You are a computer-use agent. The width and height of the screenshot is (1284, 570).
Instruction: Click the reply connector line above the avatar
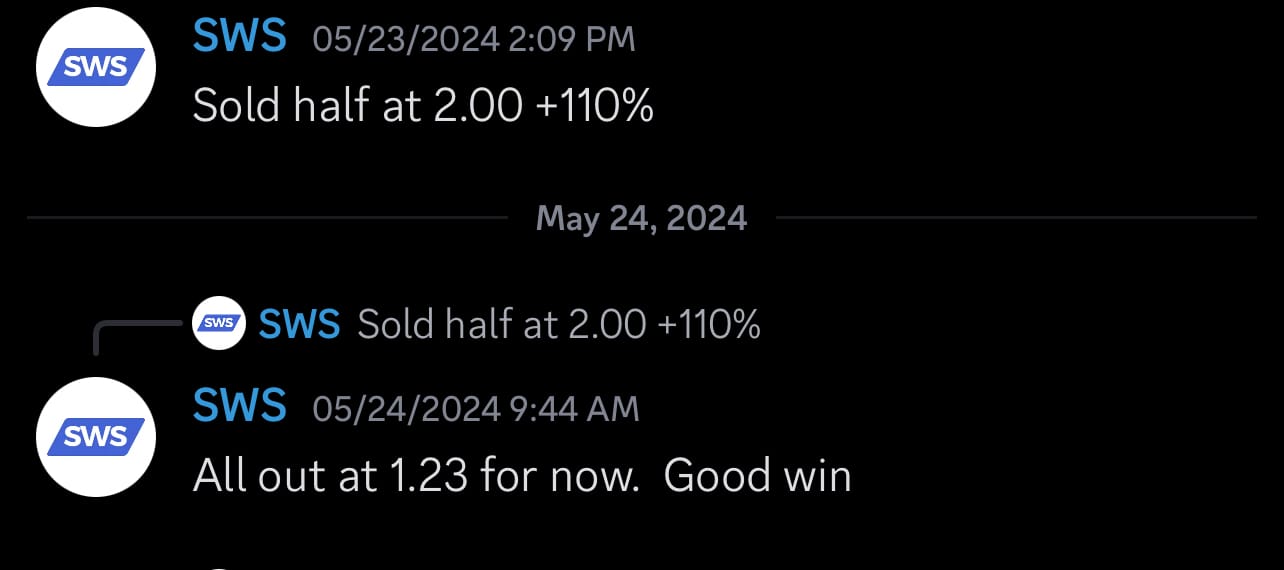140,337
